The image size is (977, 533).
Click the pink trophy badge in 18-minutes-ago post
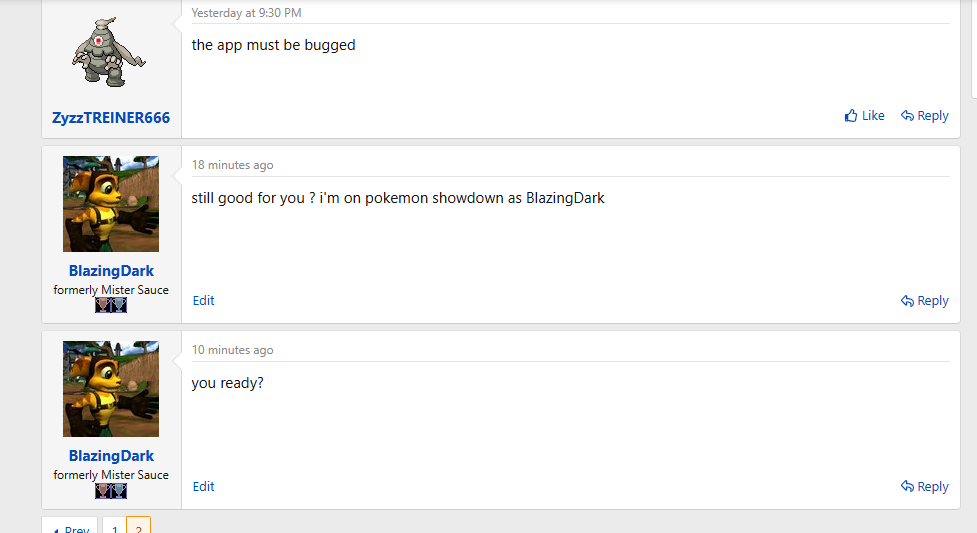[103, 305]
